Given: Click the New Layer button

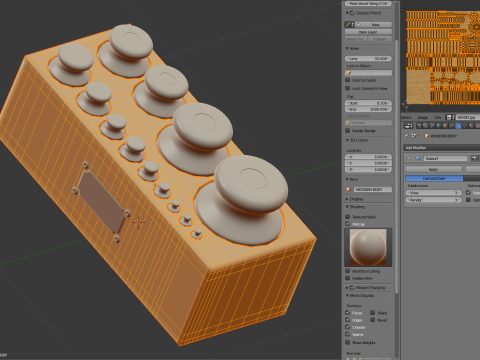Looking at the screenshot, I should click(368, 32).
